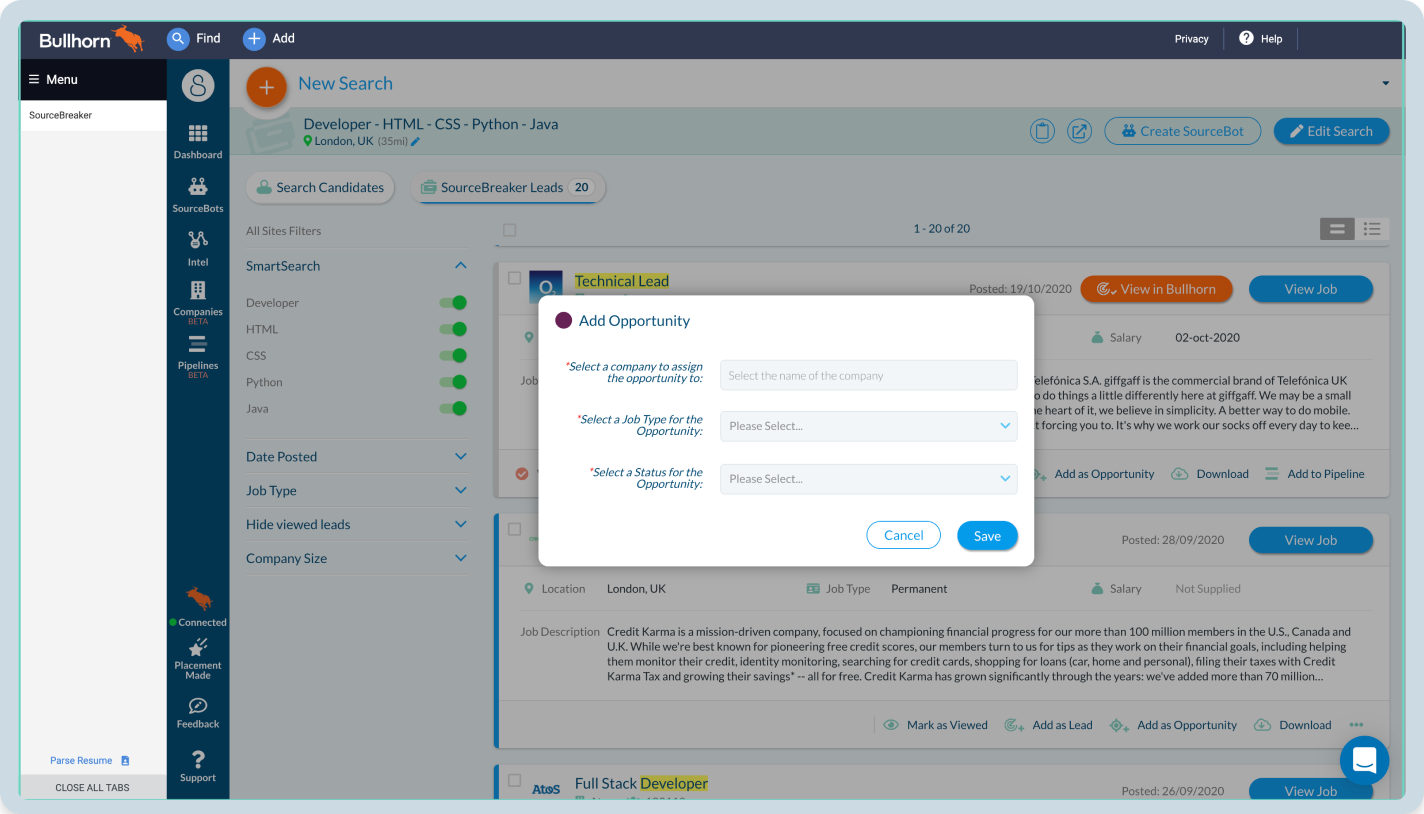Click the pencil icon beside London location
Viewport: 1424px width, 814px height.
pos(416,142)
